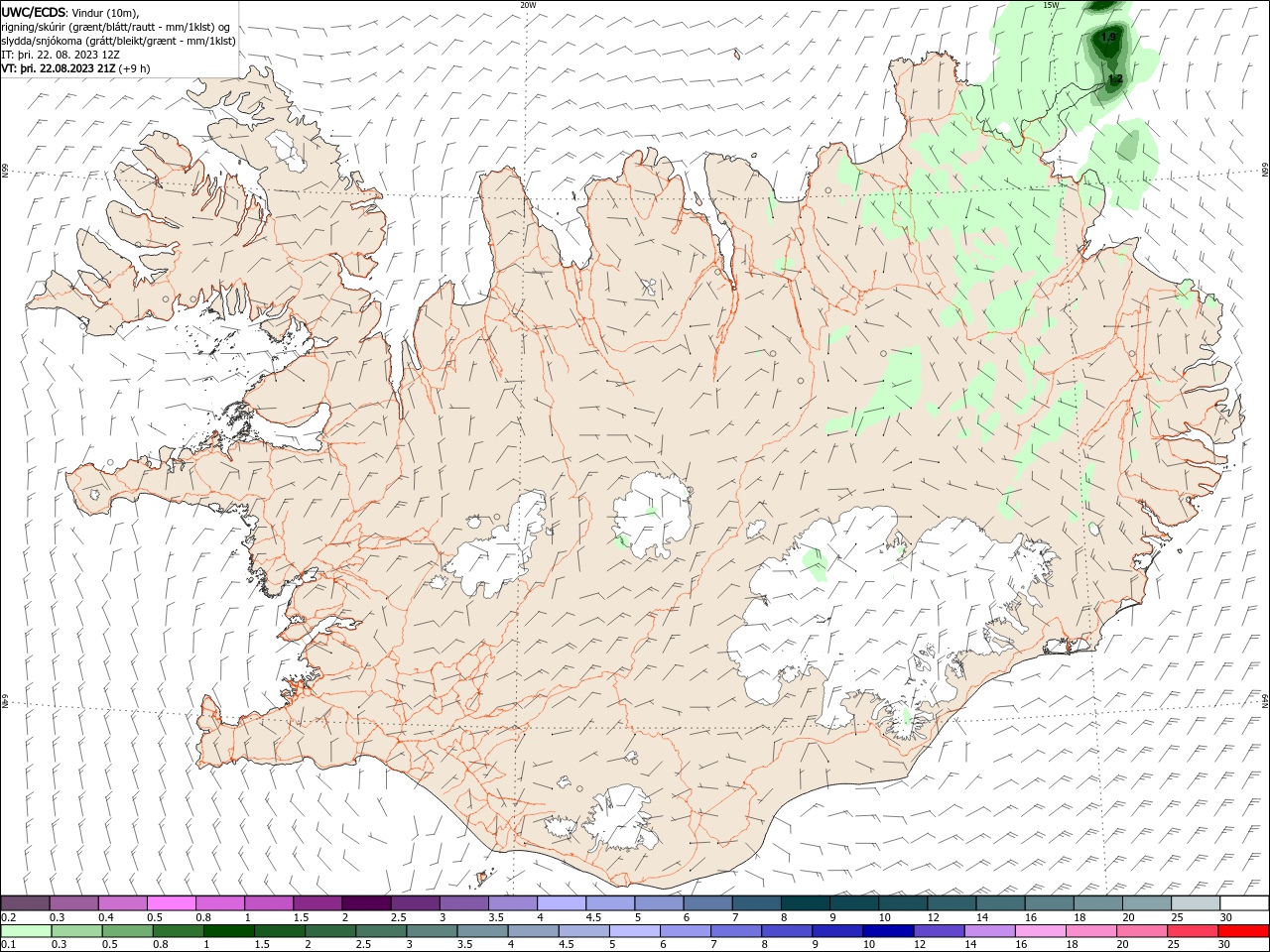Select the valid time line 'VT: þri. 22.08.2023 21Z'

tap(61, 68)
